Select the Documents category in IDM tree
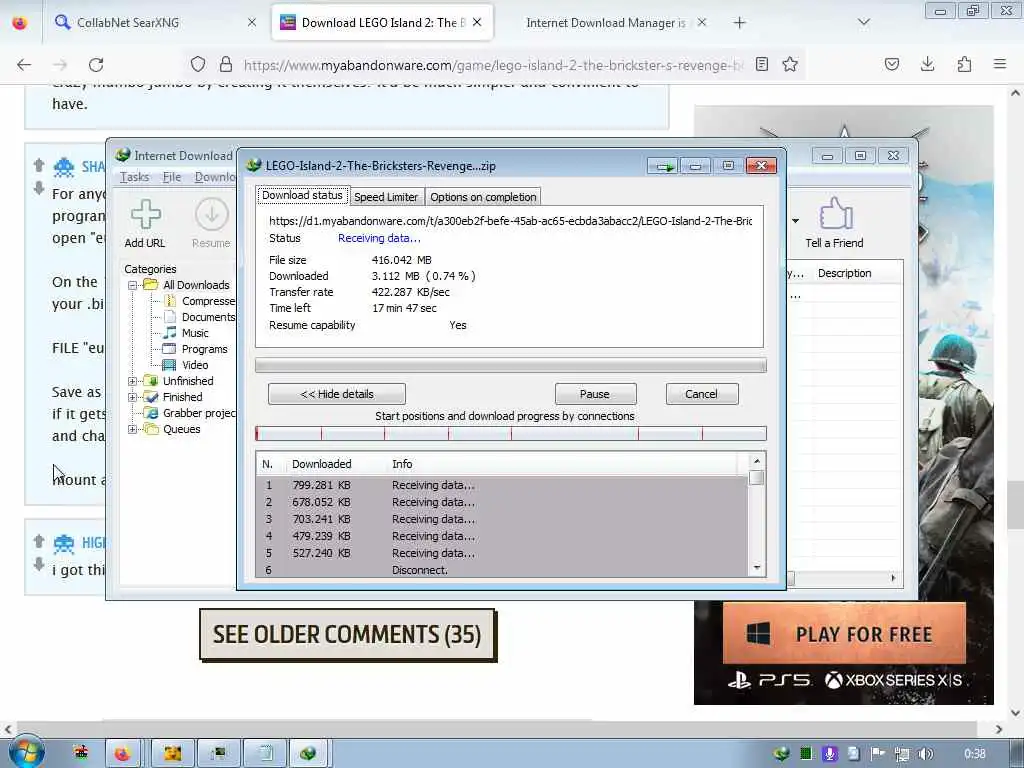 click(208, 317)
